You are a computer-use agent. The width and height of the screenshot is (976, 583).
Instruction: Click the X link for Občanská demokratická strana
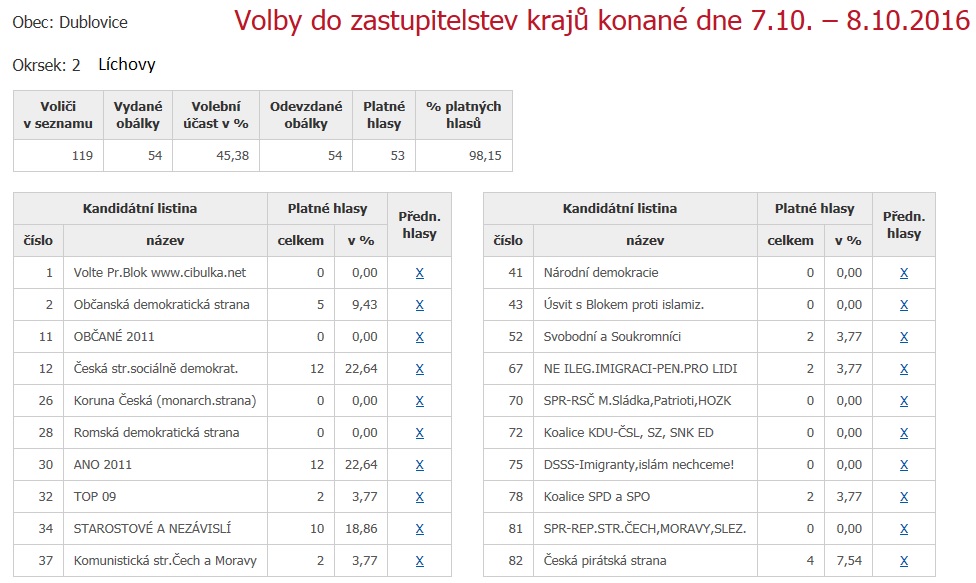419,305
